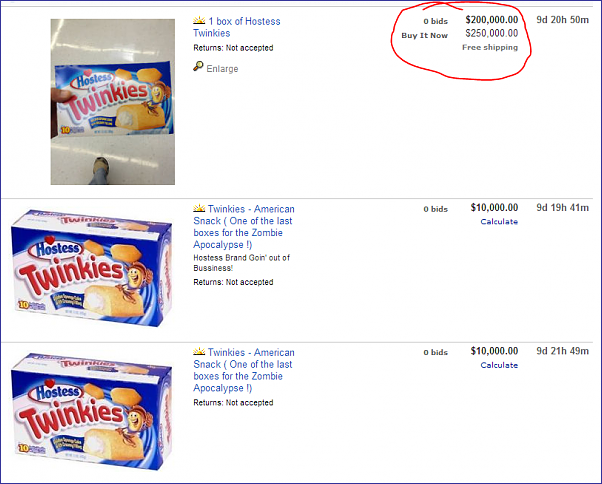Click sunrise icon beside second listing title
This screenshot has width=602, height=484.
(x=199, y=208)
